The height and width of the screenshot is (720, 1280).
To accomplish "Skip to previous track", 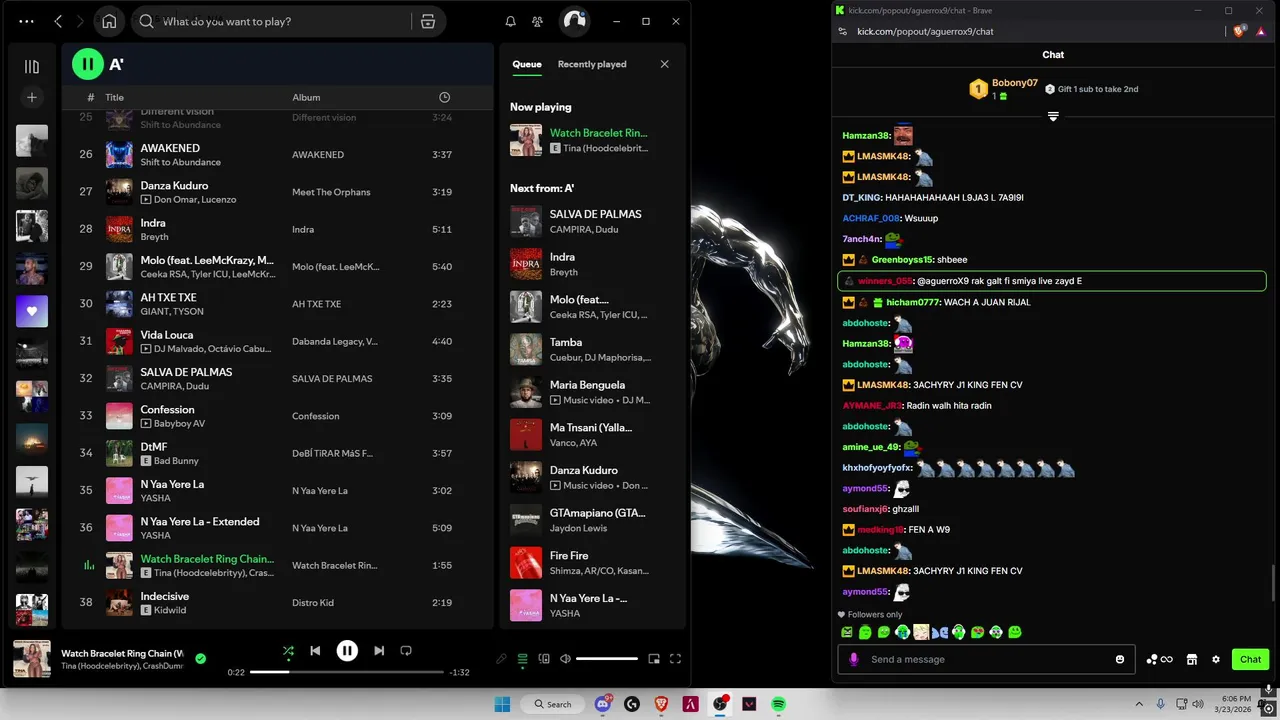I will tap(315, 651).
